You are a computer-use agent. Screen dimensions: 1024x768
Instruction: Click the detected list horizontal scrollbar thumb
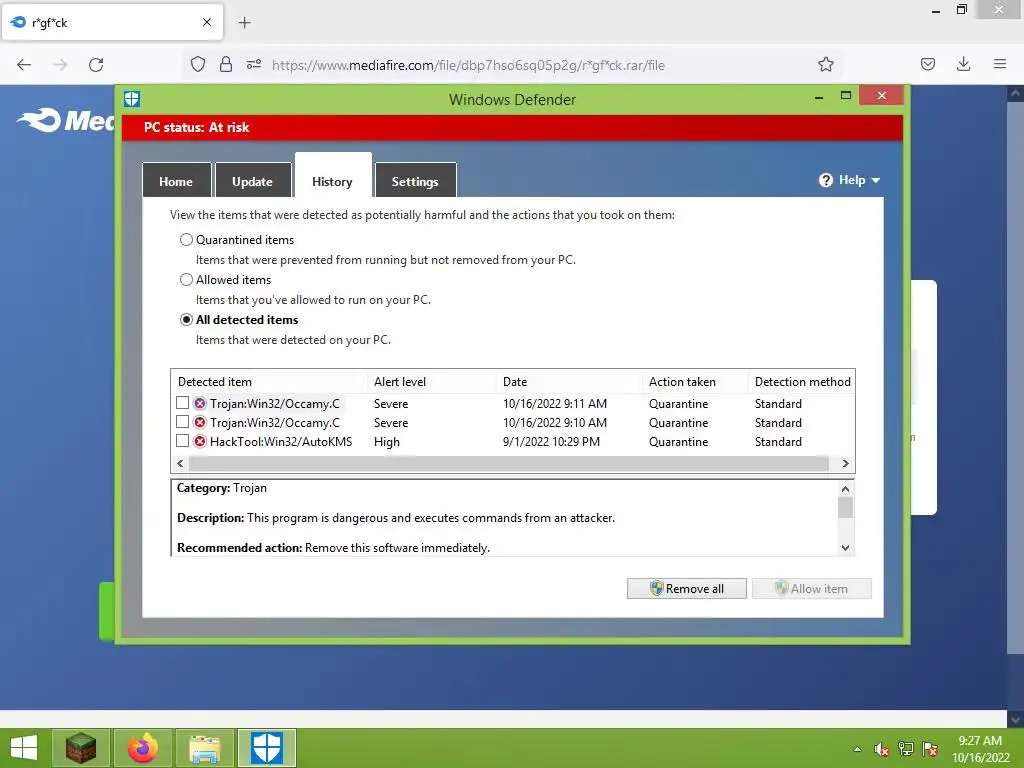(x=509, y=464)
